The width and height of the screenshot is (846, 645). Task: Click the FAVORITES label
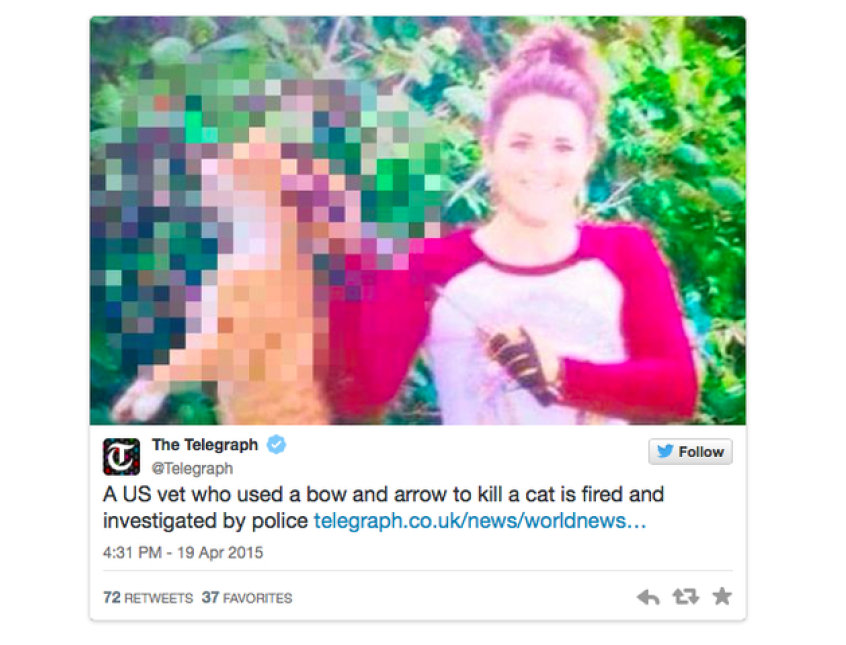pos(257,598)
